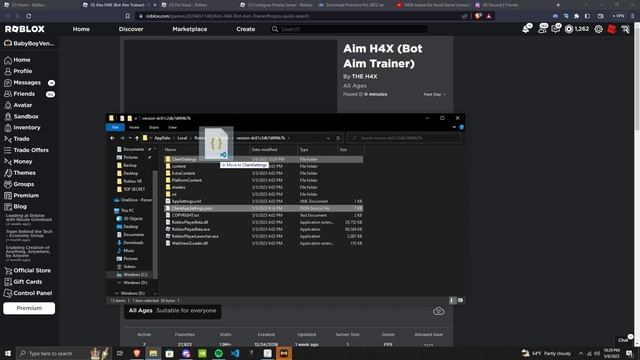The height and width of the screenshot is (360, 640).
Task: Open the Robux balance icon
Action: coord(569,29)
